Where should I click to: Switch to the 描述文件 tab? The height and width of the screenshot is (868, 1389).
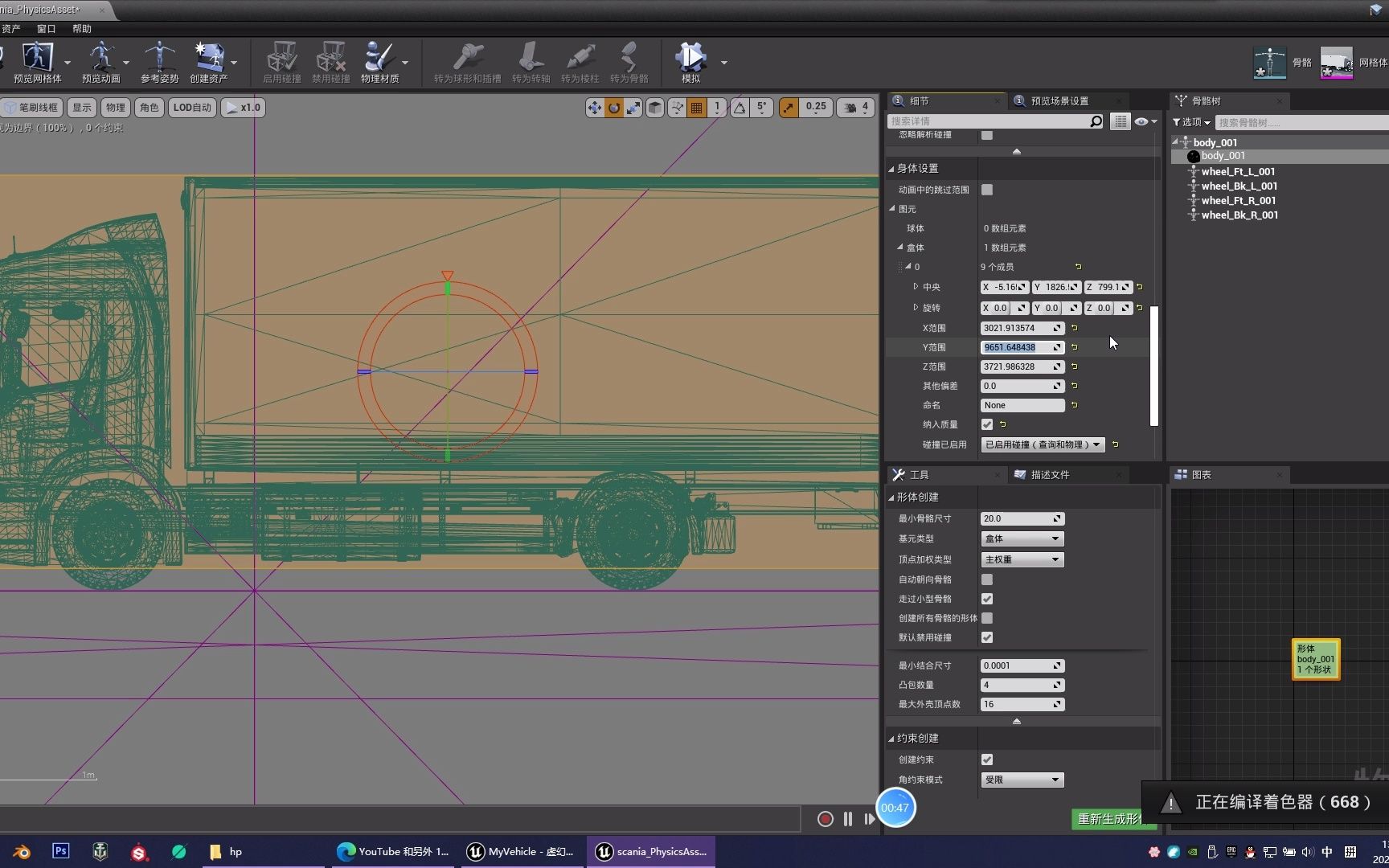point(1049,474)
